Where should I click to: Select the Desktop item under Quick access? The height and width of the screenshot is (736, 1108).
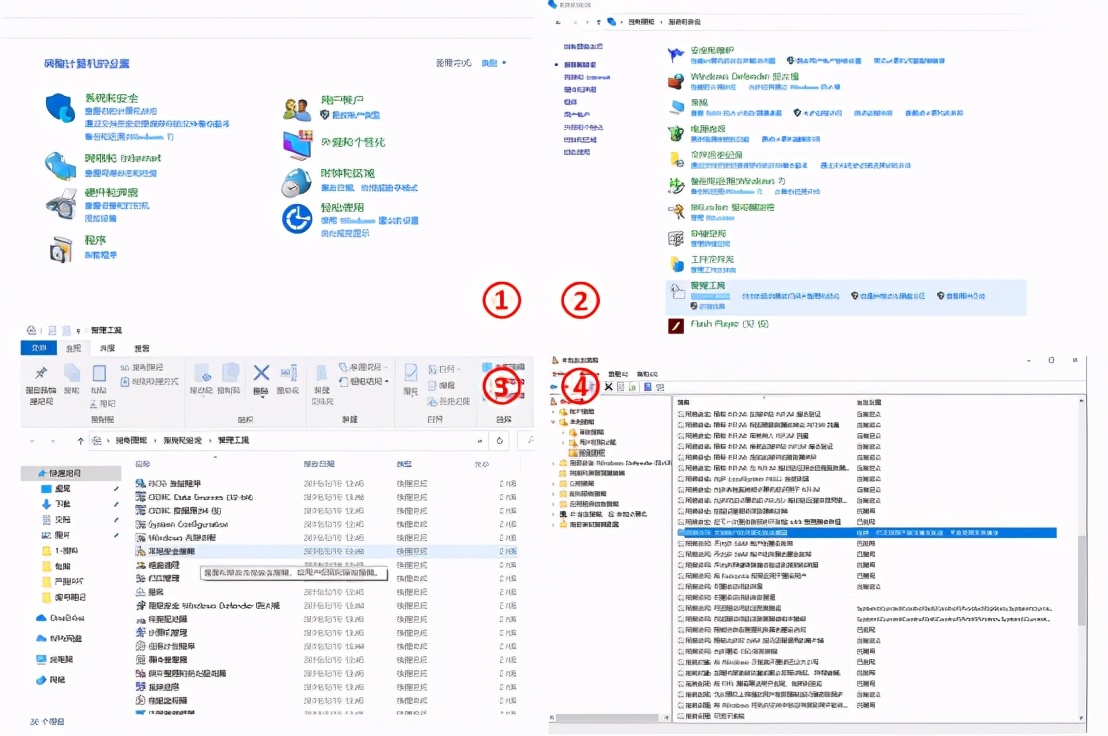pyautogui.click(x=62, y=489)
